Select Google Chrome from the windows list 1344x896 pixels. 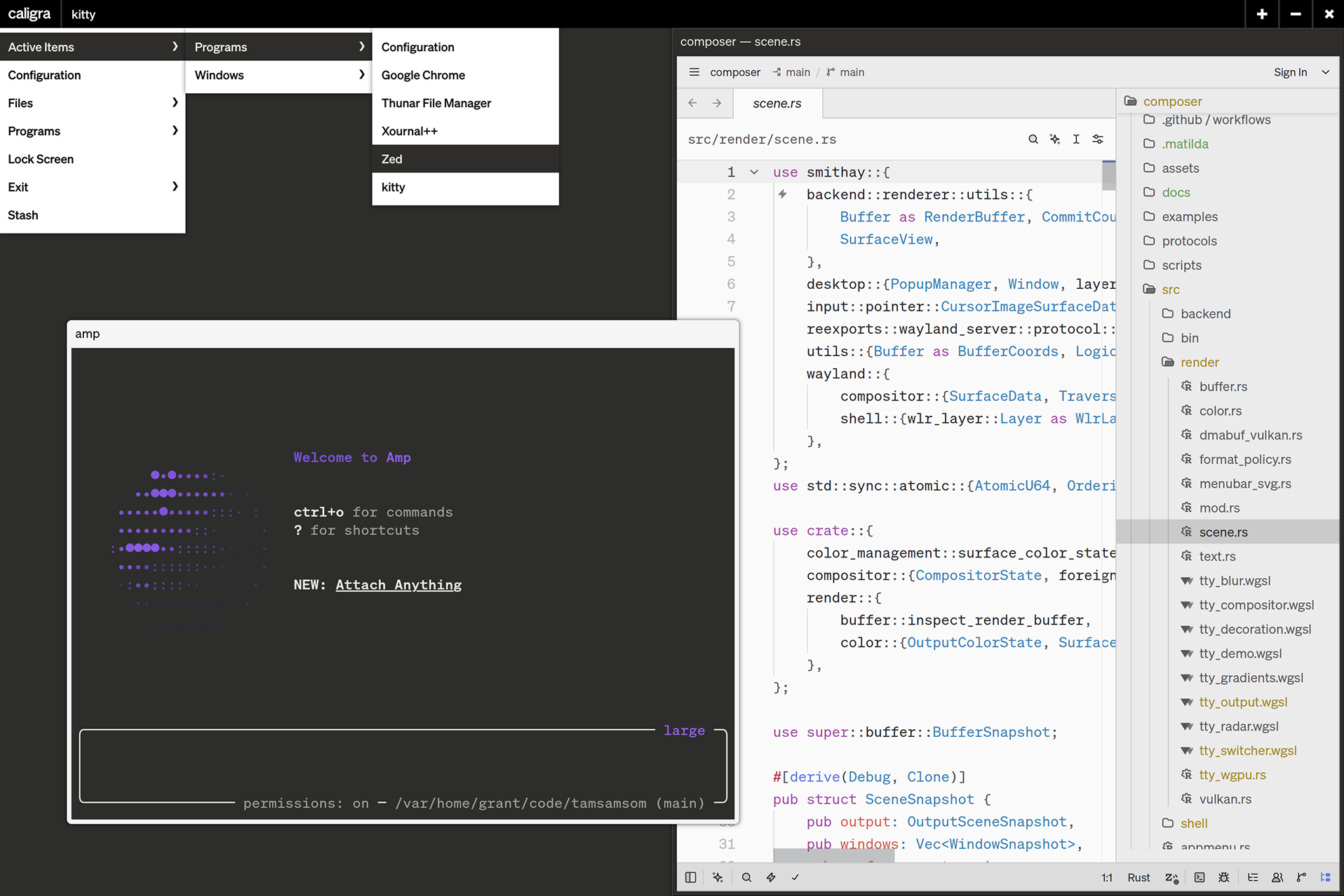465,75
